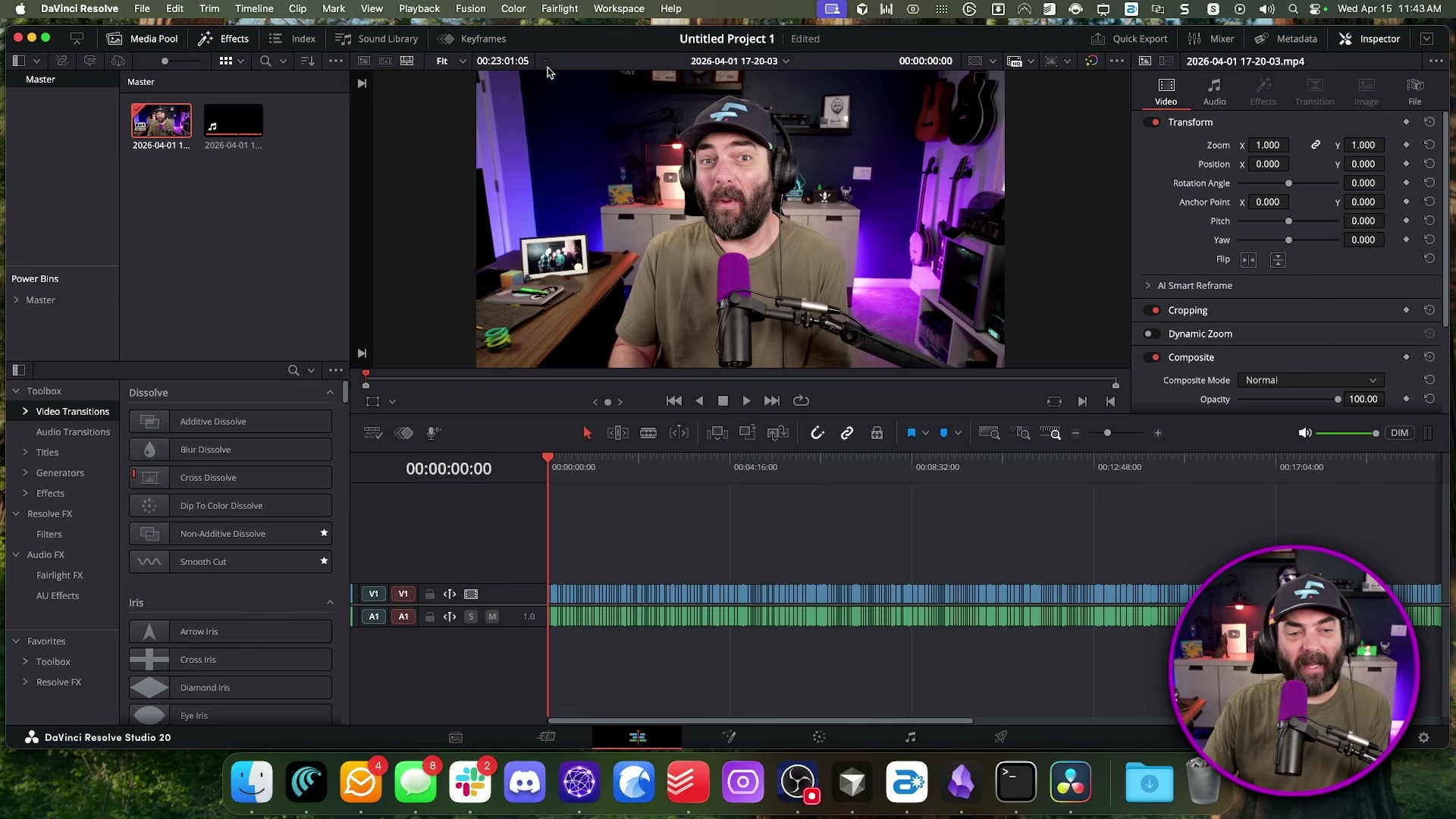The height and width of the screenshot is (819, 1456).
Task: Select the normal selection arrow tool
Action: (x=586, y=432)
